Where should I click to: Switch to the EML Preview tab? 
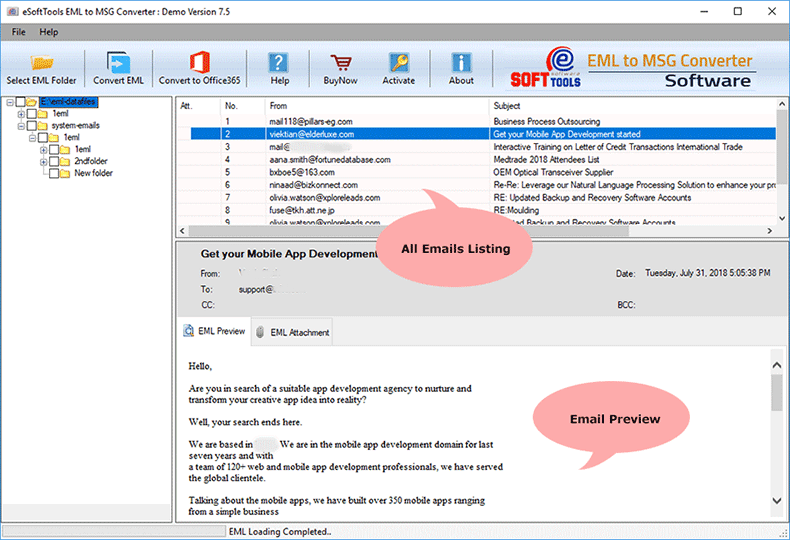tap(215, 331)
